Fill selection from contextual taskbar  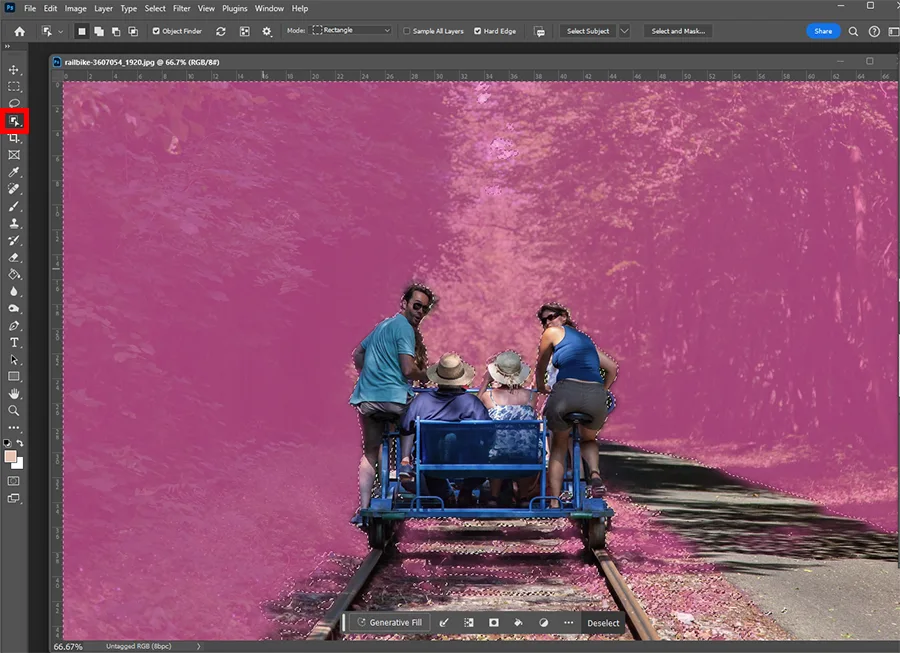(518, 623)
